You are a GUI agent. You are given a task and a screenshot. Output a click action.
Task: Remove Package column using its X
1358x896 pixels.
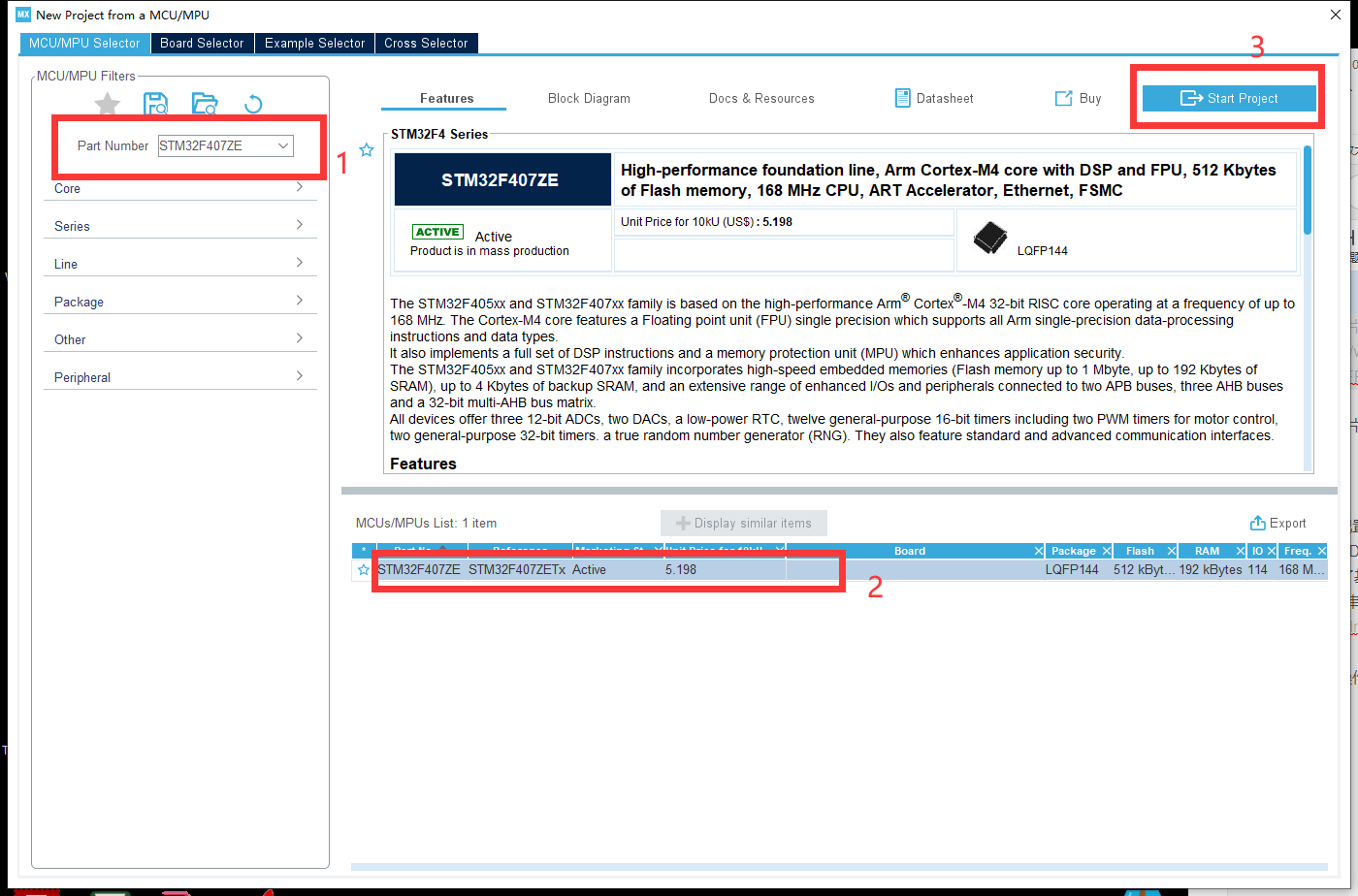pyautogui.click(x=1107, y=551)
